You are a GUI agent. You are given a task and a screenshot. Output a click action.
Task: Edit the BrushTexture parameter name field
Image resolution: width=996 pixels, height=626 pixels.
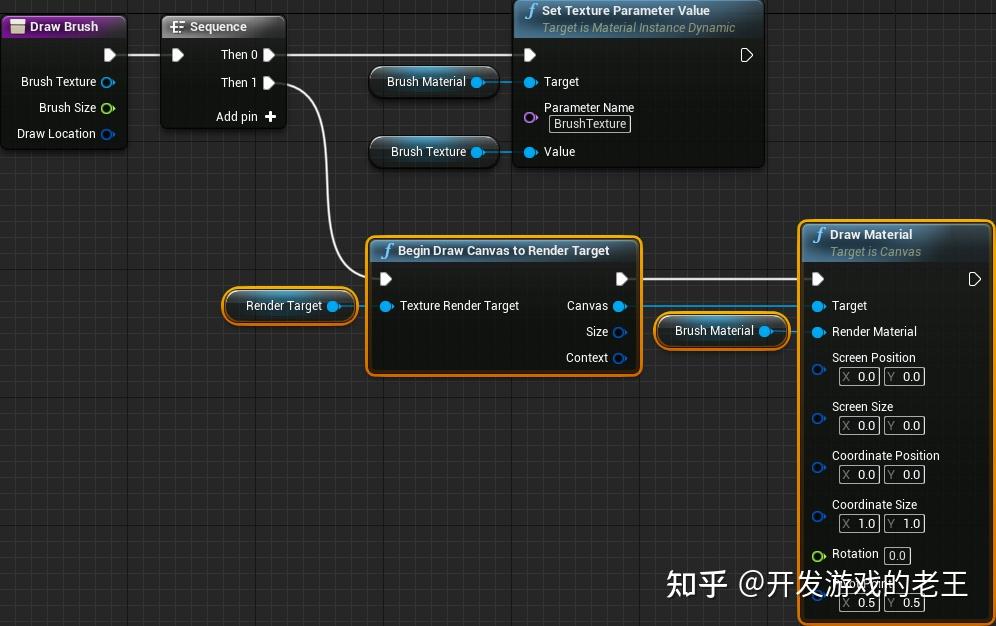coord(590,124)
